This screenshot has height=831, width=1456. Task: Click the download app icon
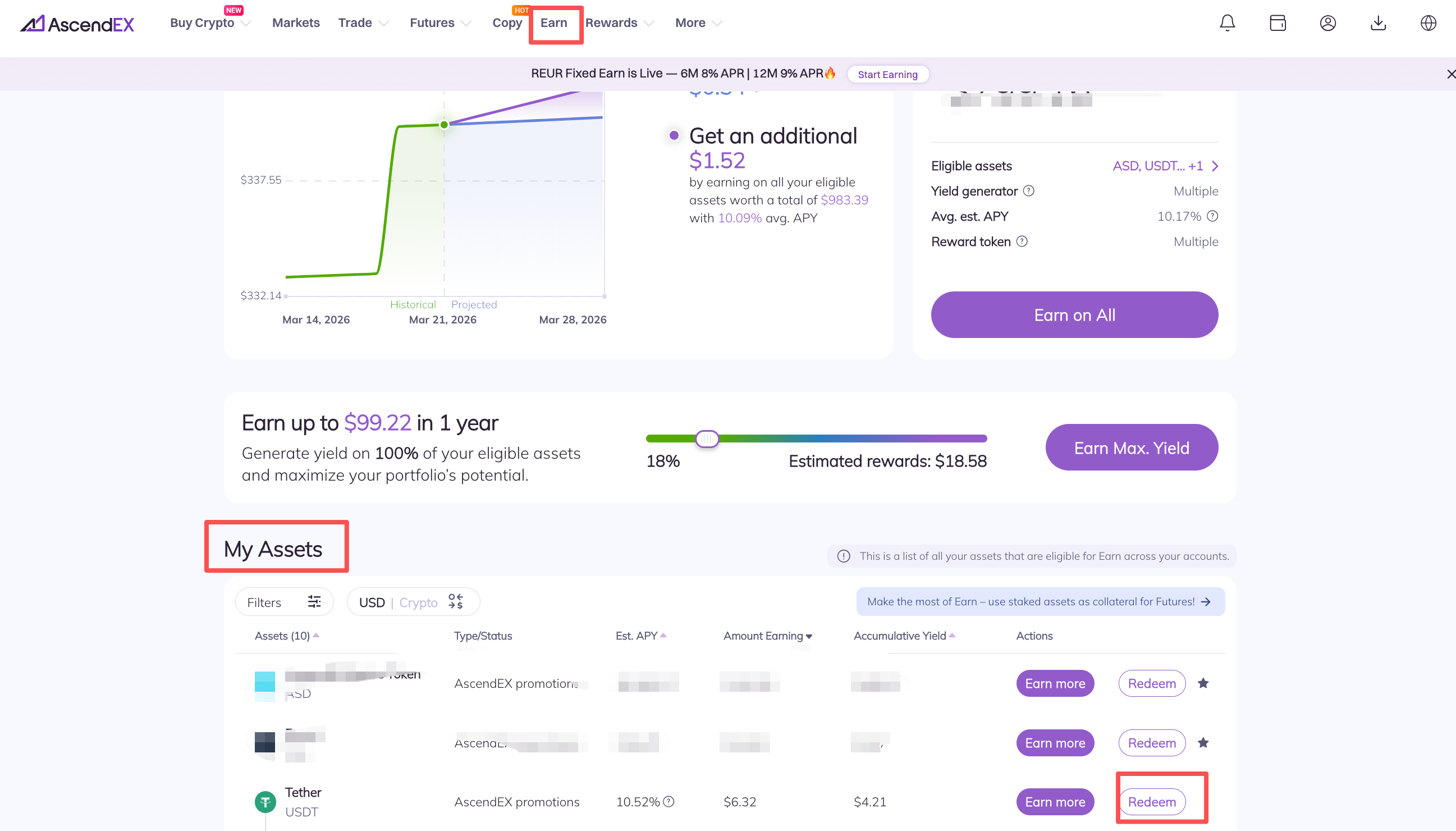coord(1378,23)
